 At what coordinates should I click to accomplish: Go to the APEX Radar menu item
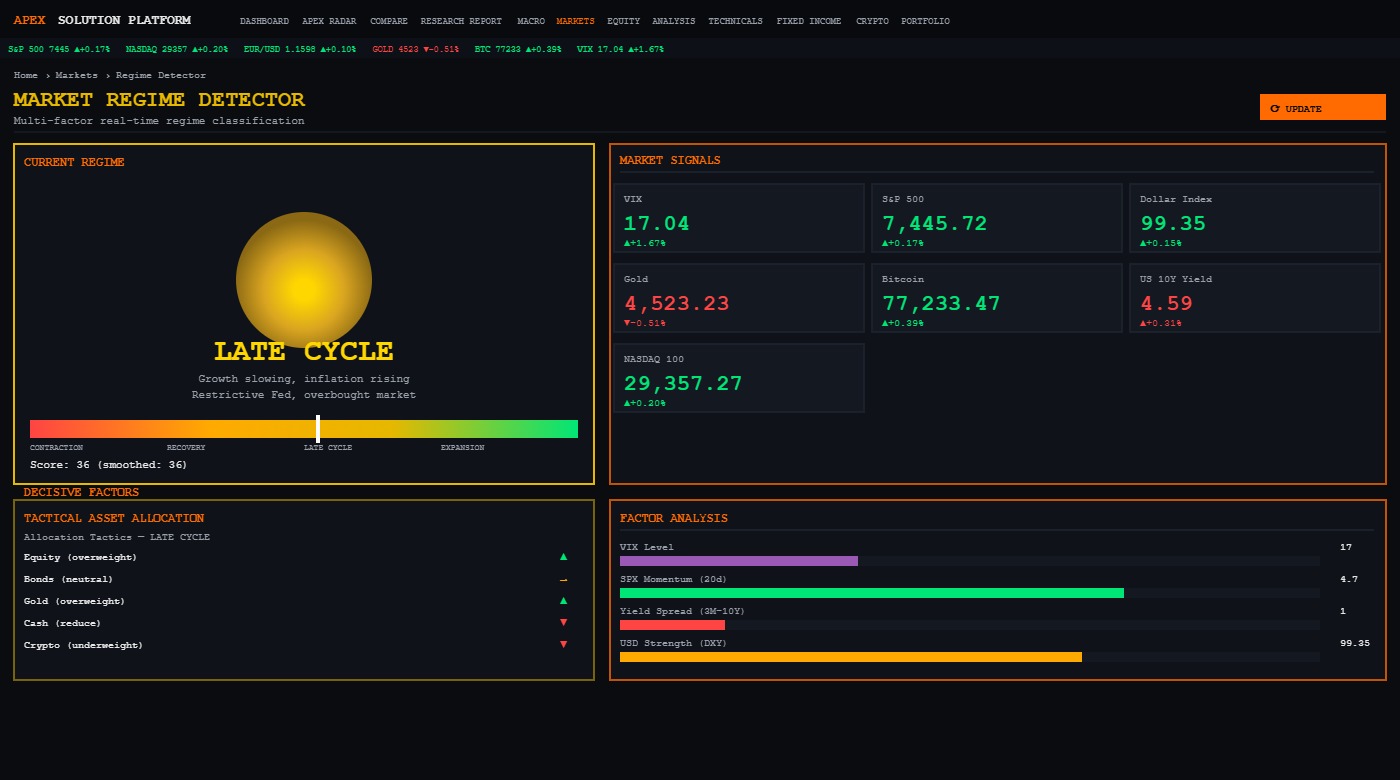click(329, 21)
